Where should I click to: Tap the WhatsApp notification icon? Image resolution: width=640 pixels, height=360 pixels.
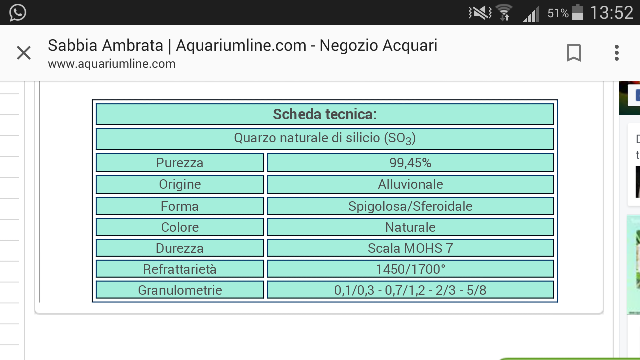click(x=18, y=12)
